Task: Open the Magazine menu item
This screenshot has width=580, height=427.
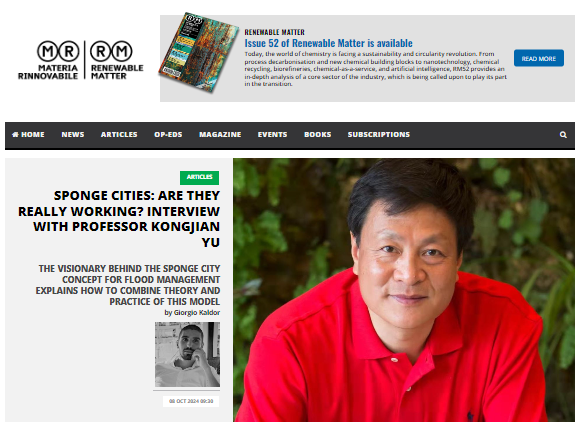Action: coord(220,135)
